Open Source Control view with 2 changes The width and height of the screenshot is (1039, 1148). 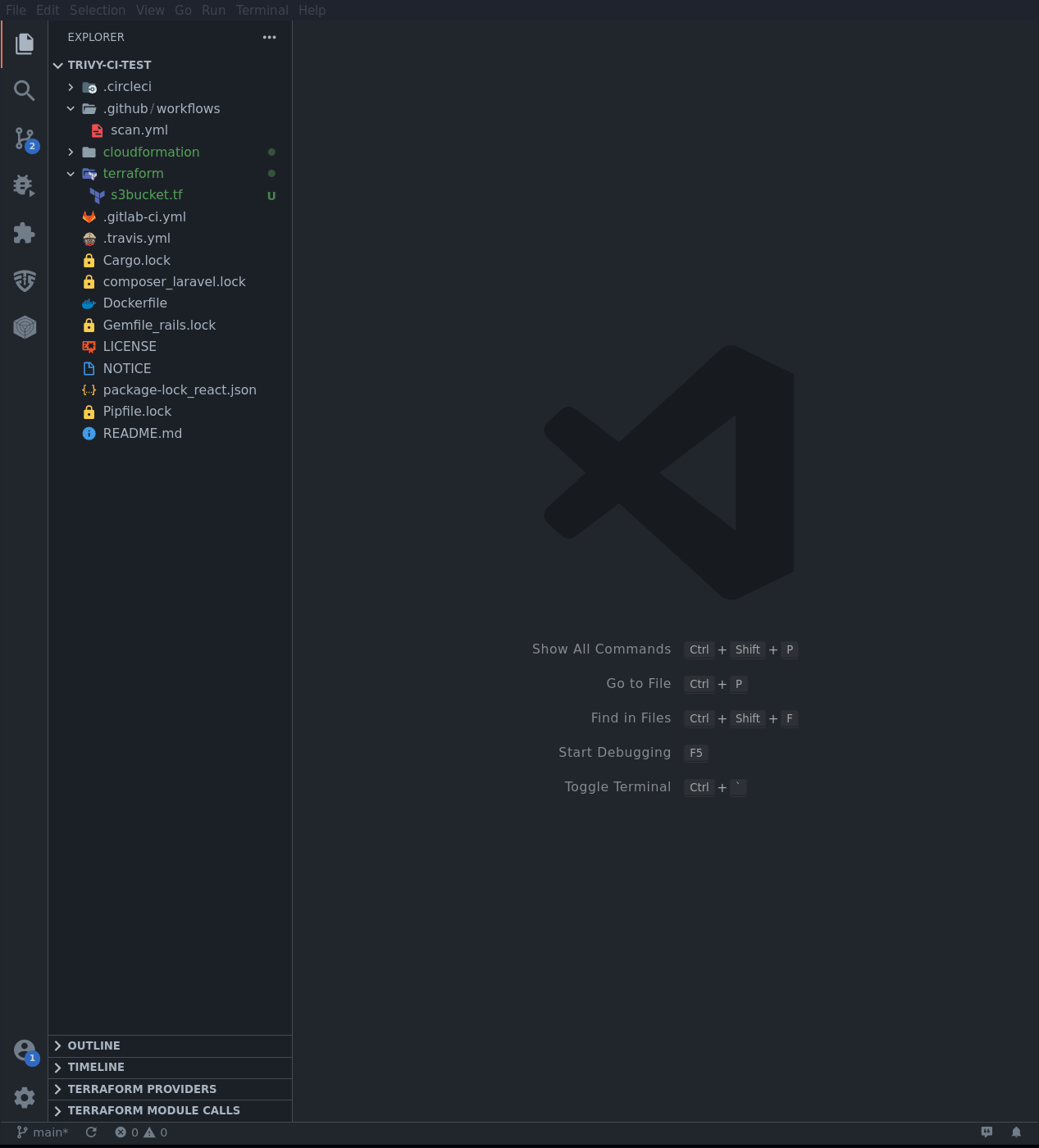point(25,139)
